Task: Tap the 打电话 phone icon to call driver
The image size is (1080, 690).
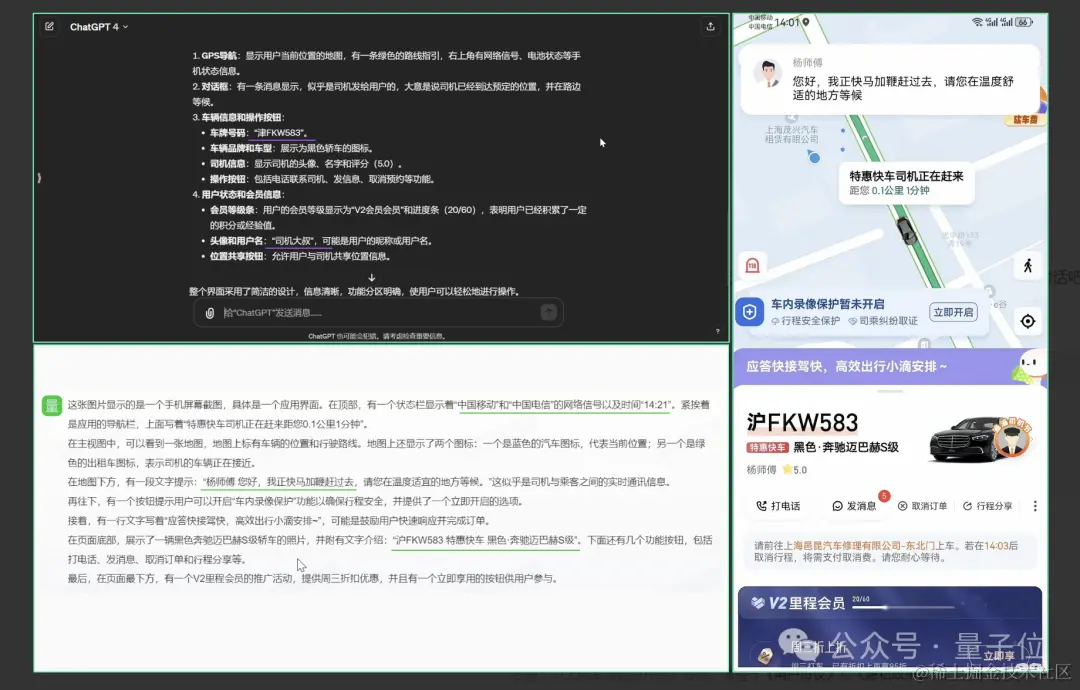Action: (x=761, y=505)
